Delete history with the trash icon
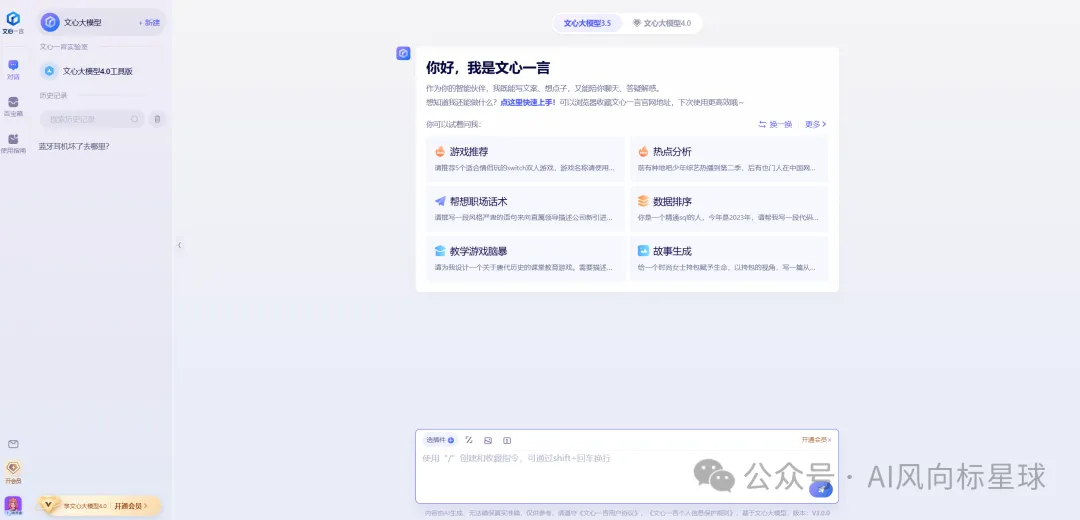 [x=157, y=119]
